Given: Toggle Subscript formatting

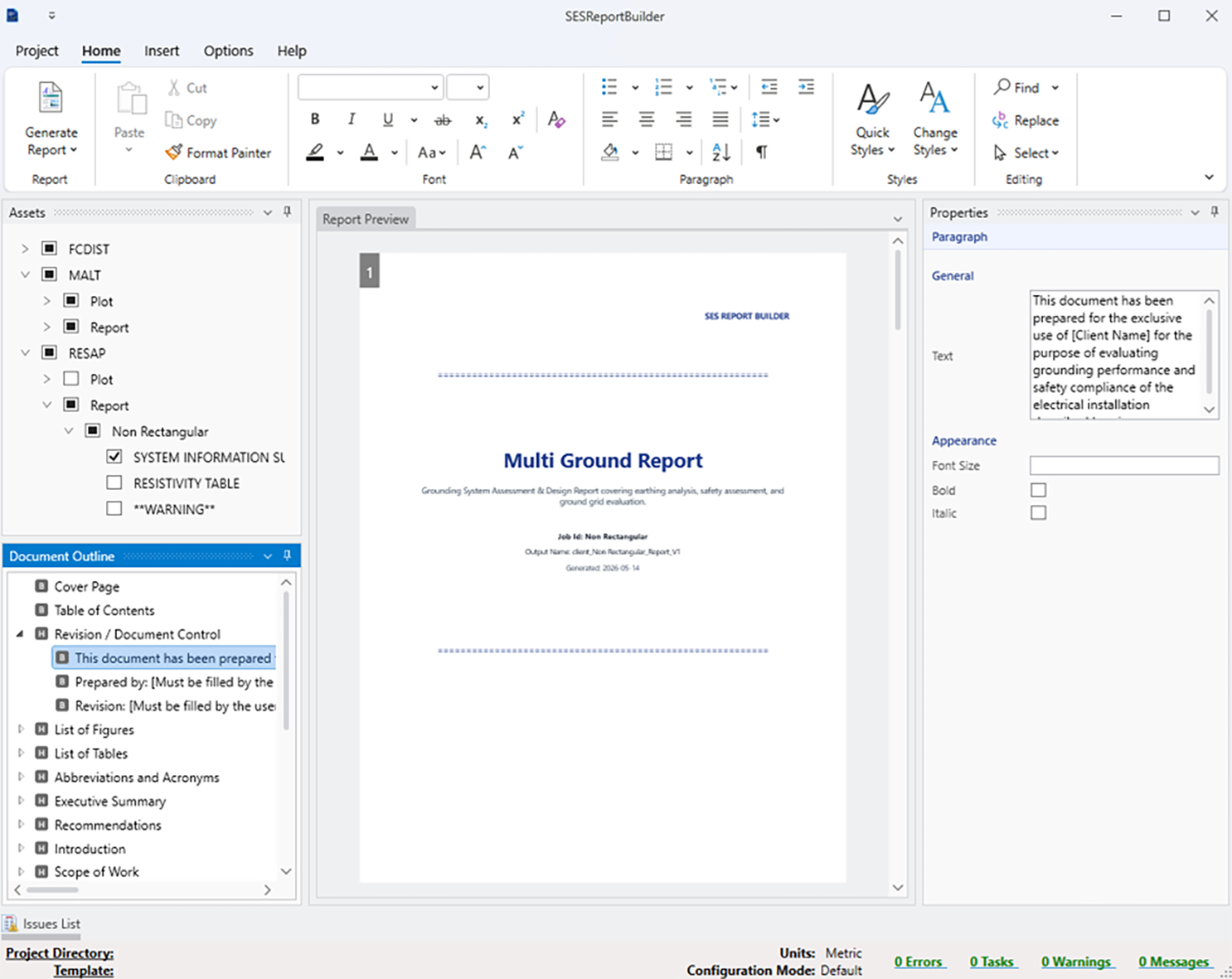Looking at the screenshot, I should click(481, 120).
